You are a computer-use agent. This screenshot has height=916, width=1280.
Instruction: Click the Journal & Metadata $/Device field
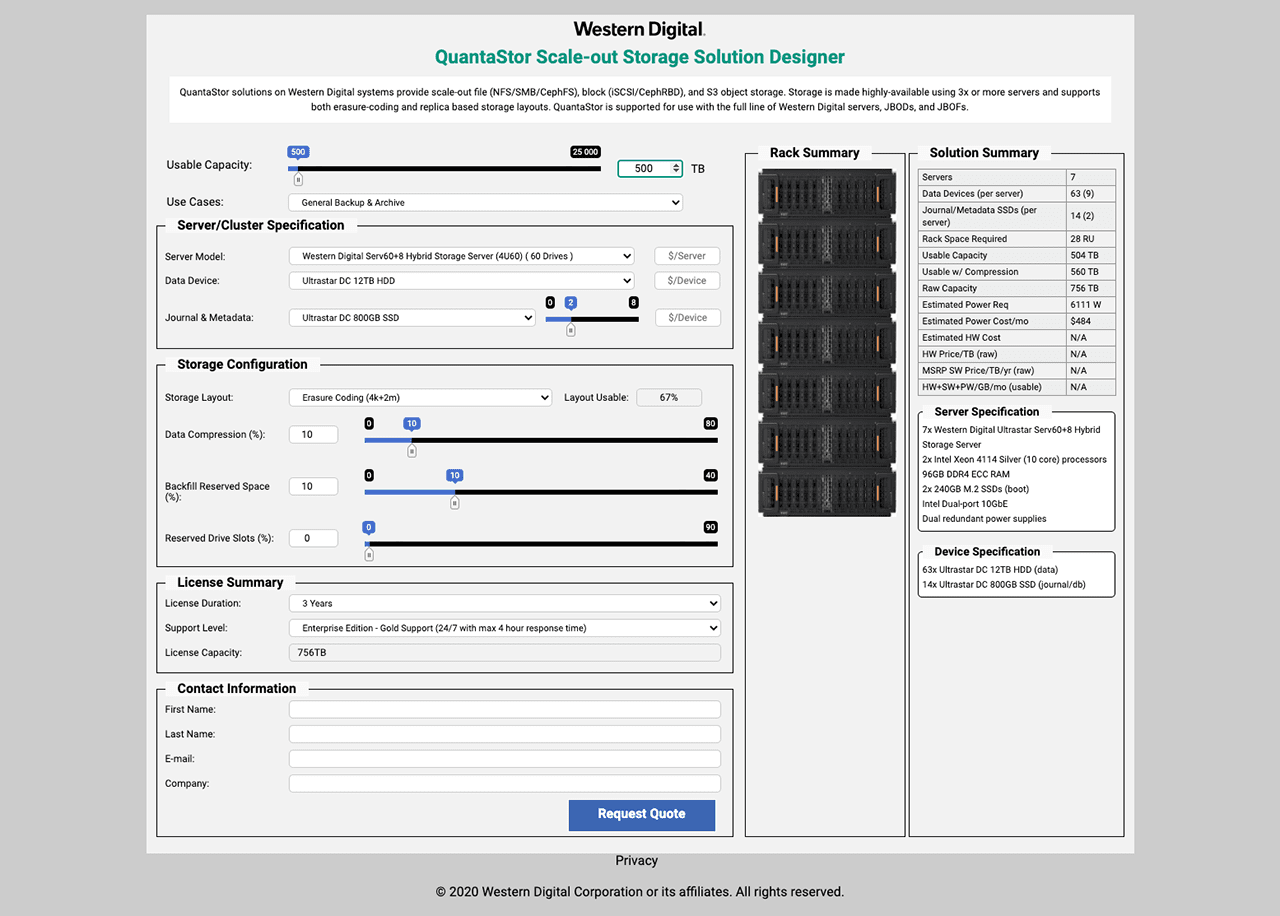point(687,318)
